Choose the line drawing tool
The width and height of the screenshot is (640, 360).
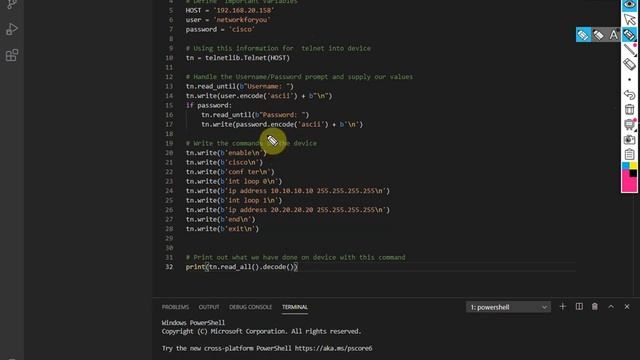[x=630, y=49]
